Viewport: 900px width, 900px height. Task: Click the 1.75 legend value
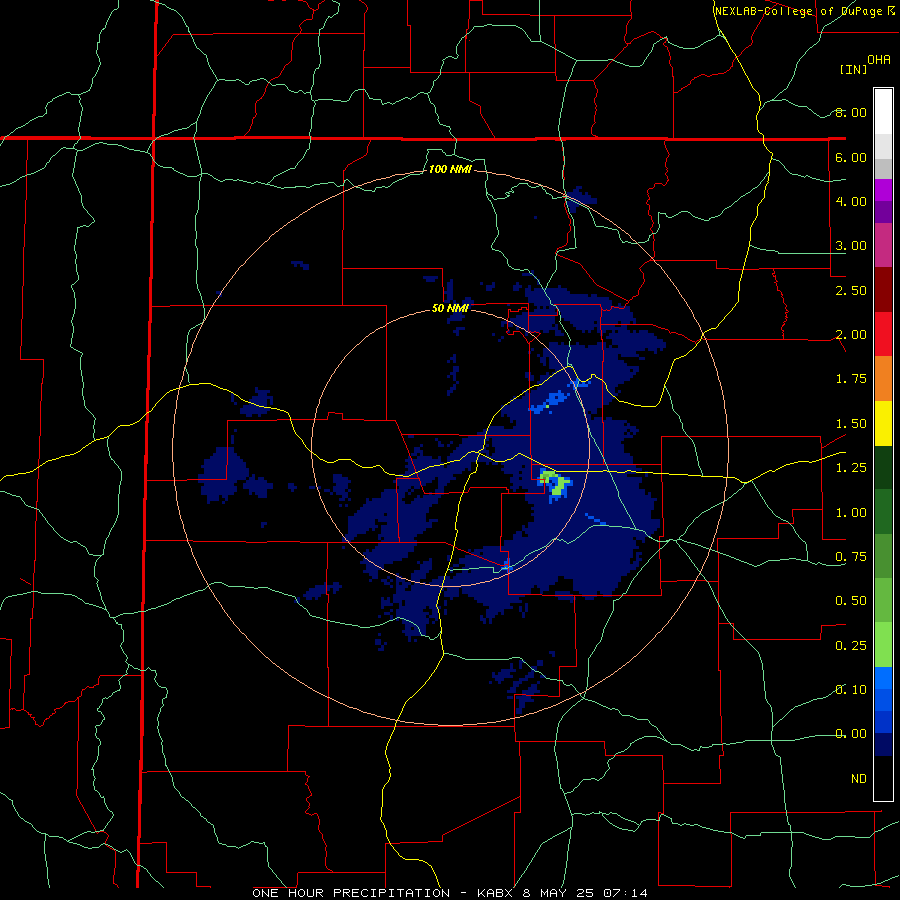coord(851,379)
